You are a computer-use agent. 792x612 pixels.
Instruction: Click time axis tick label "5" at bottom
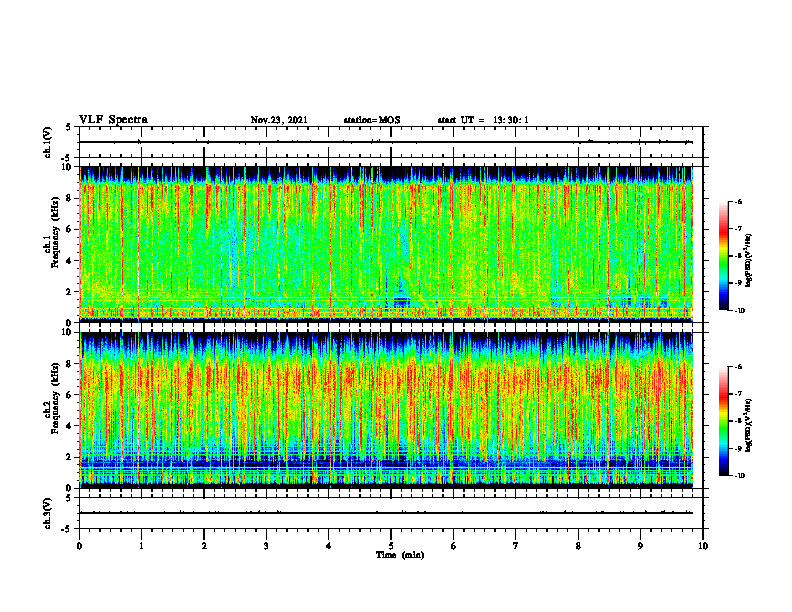391,546
